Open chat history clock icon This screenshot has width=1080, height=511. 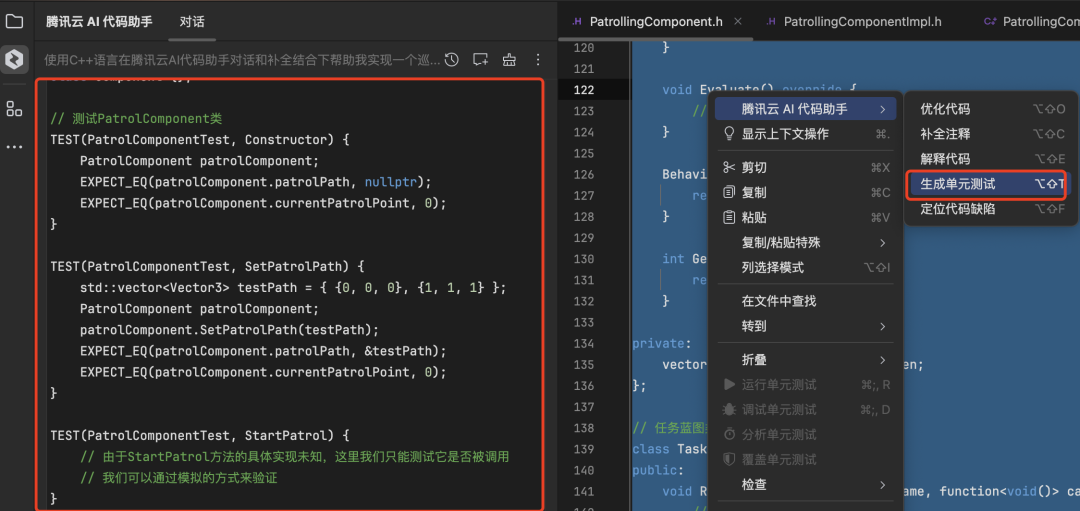pyautogui.click(x=451, y=60)
